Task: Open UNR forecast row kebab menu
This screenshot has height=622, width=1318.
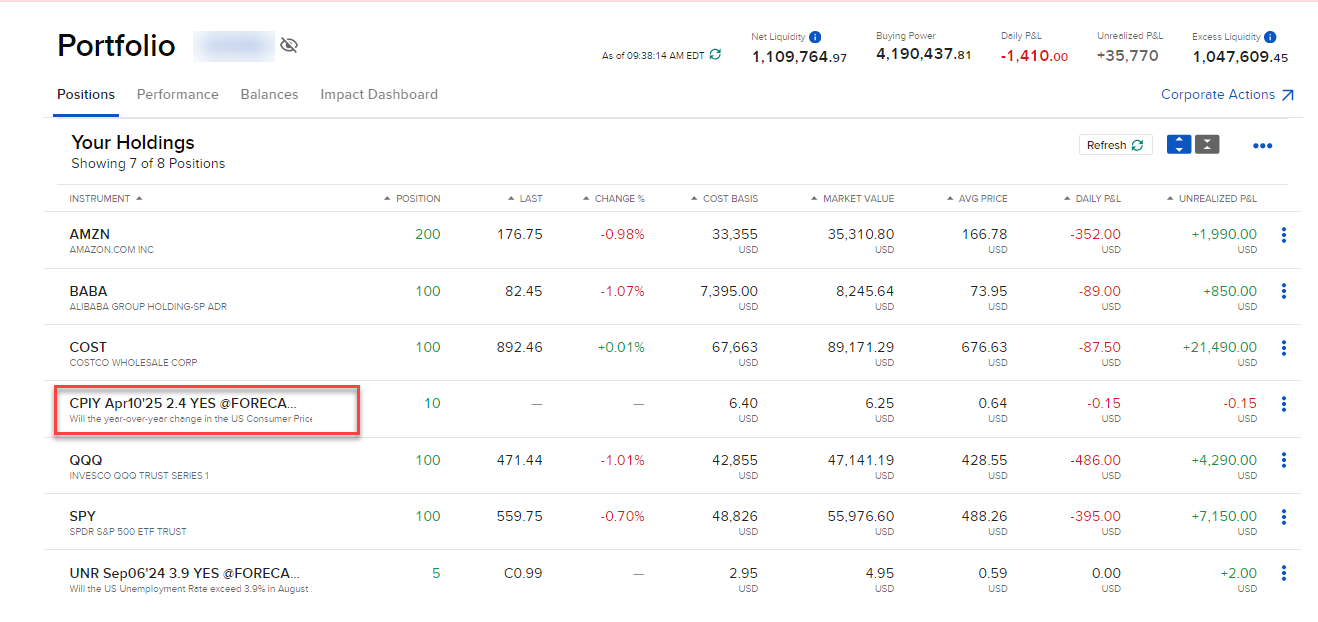Action: 1284,573
